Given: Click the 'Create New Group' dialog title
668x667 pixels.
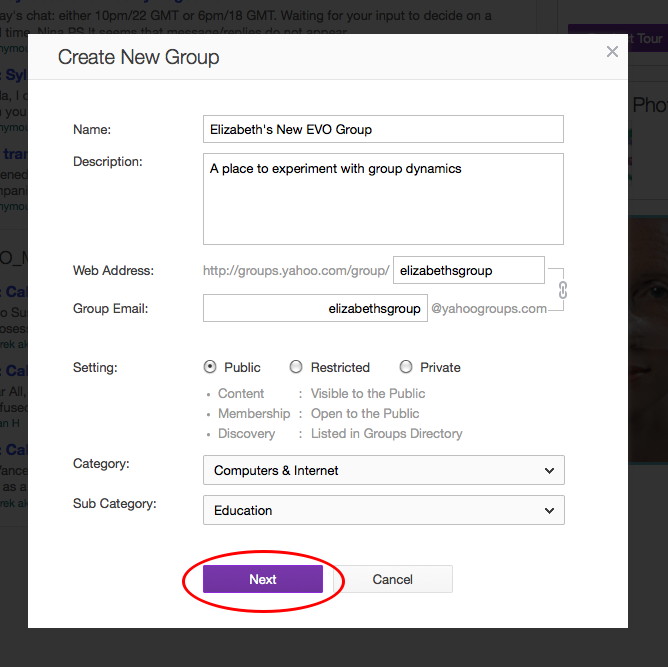Looking at the screenshot, I should pos(138,57).
